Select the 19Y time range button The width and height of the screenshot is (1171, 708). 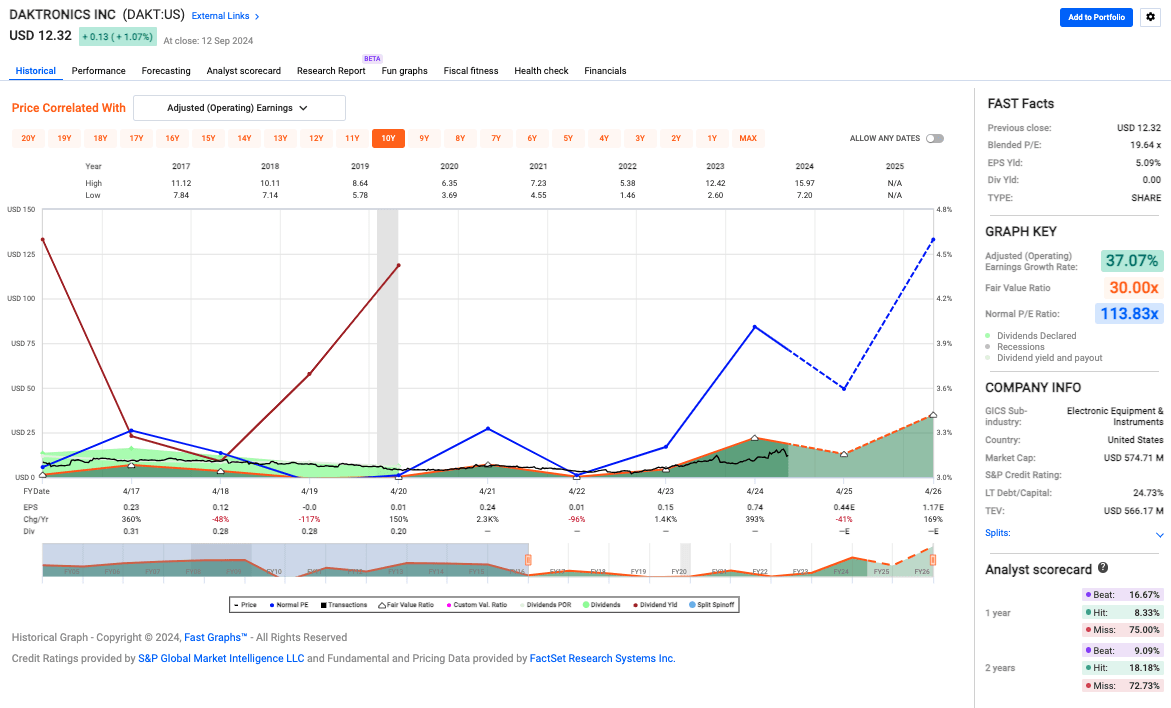tap(64, 138)
